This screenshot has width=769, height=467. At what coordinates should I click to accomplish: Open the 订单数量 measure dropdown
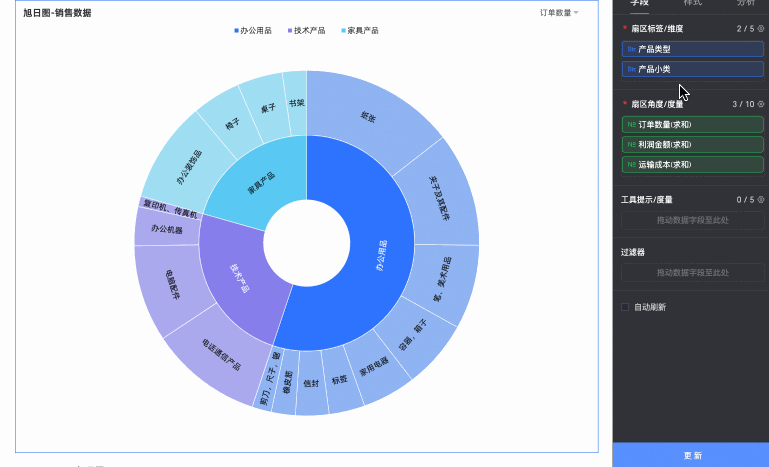click(x=559, y=13)
